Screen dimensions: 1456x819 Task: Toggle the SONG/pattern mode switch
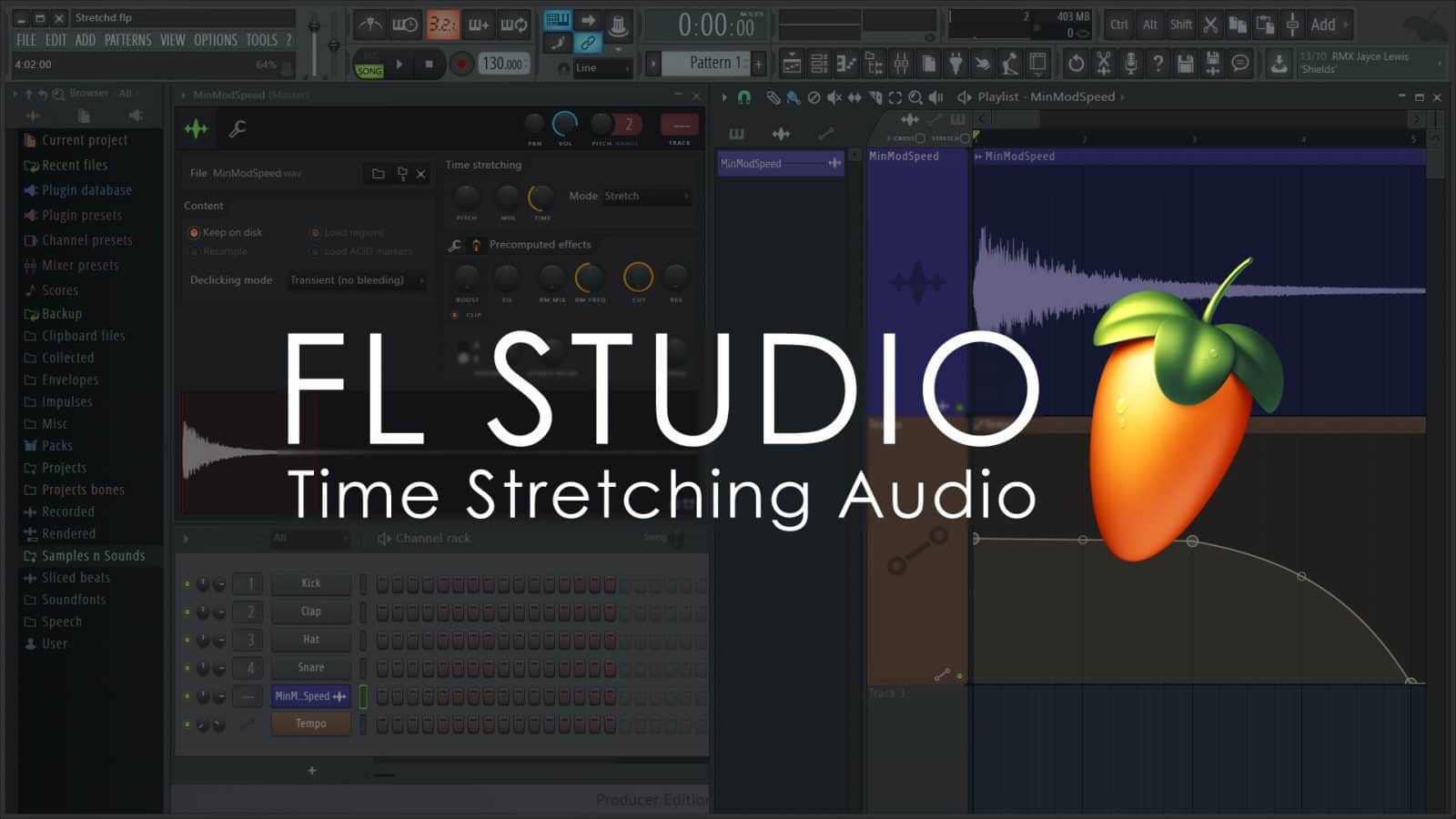(x=369, y=69)
